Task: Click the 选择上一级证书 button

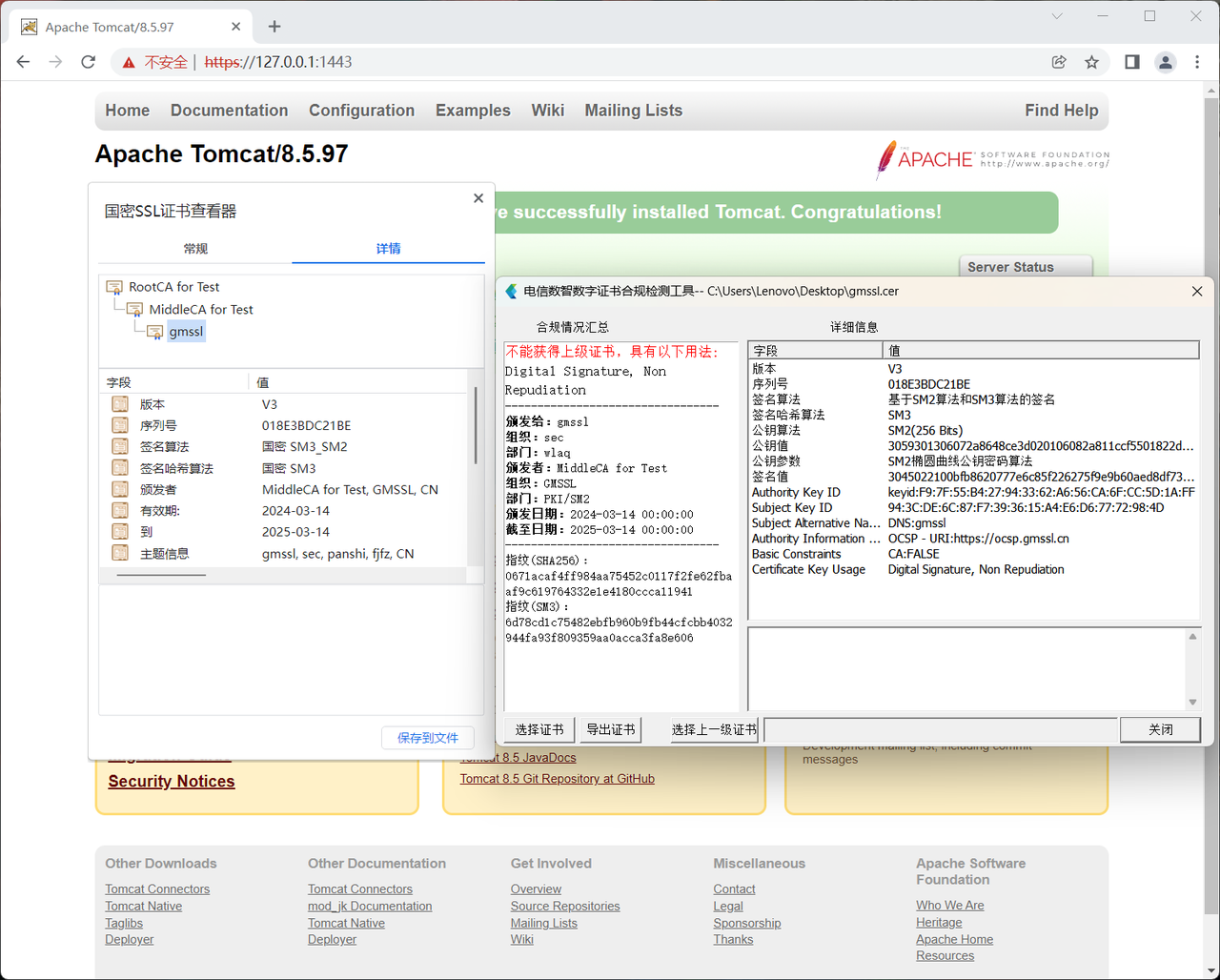Action: click(x=714, y=730)
